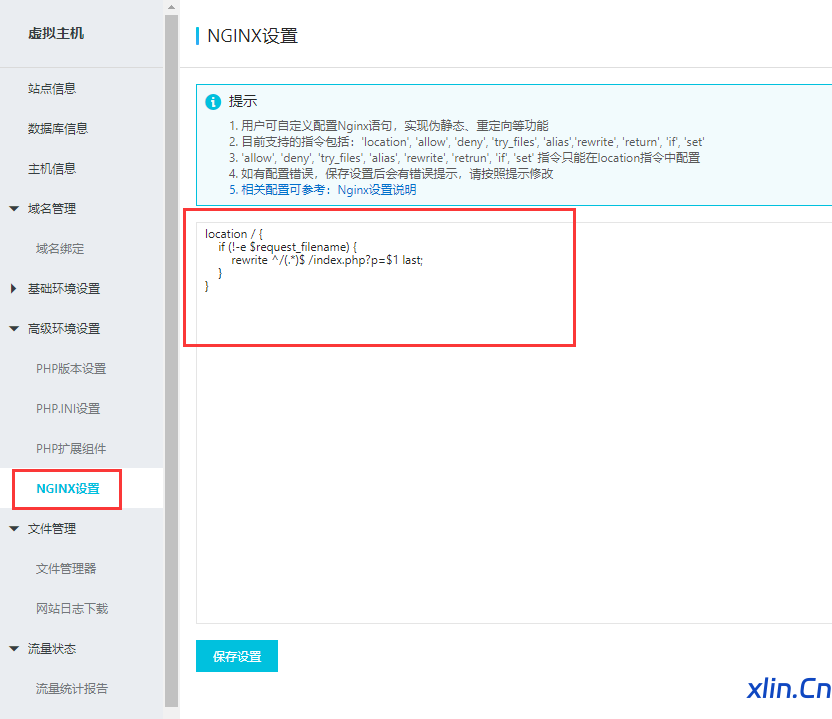Click the rewrite rule line in the editor
Viewport: 832px width, 719px height.
(327, 260)
